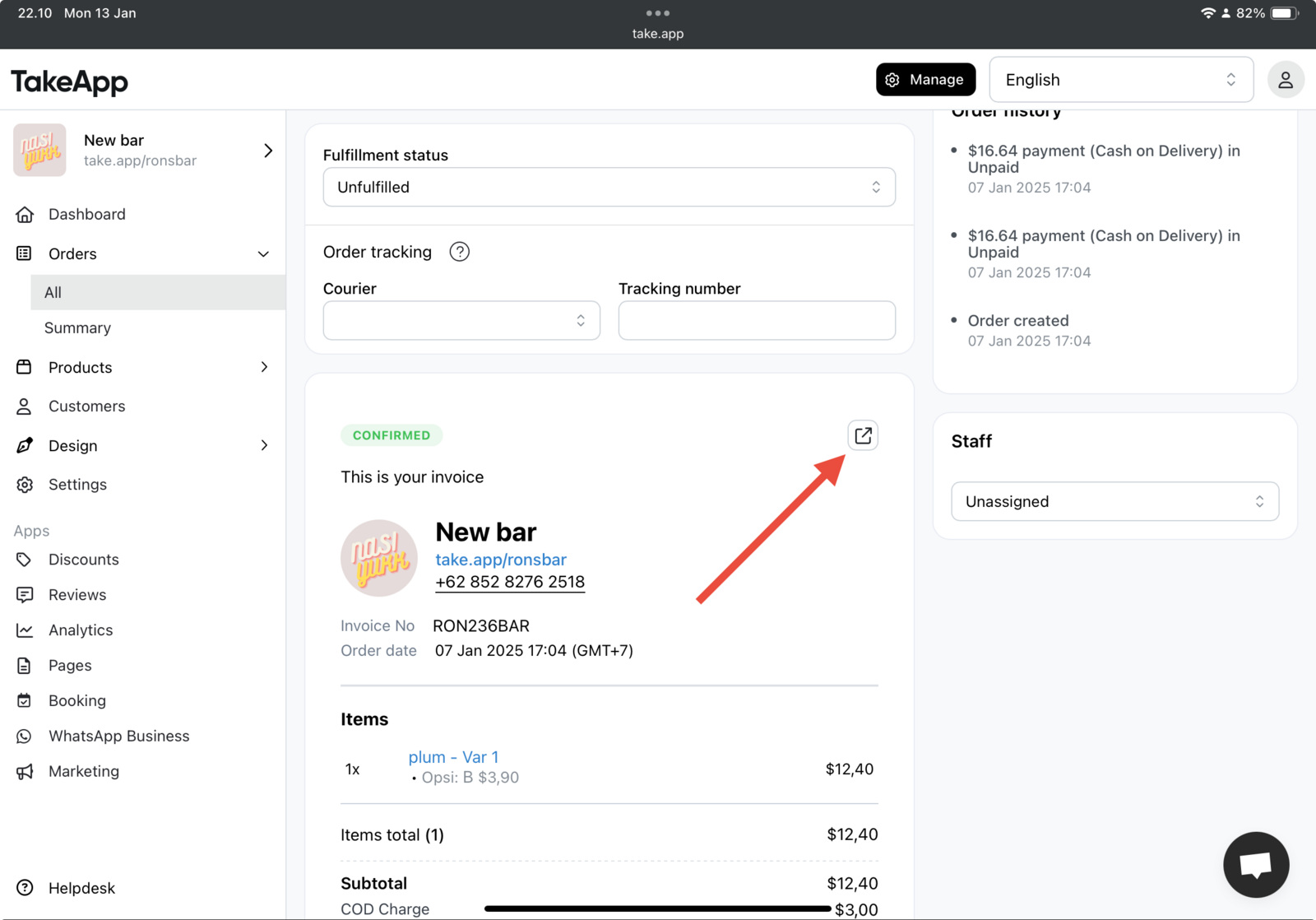Click the CONFIRMED status badge
Viewport: 1316px width, 920px height.
tap(392, 435)
